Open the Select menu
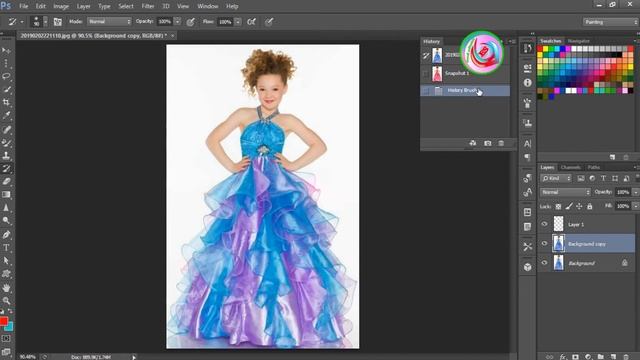This screenshot has width=640, height=360. click(x=126, y=6)
